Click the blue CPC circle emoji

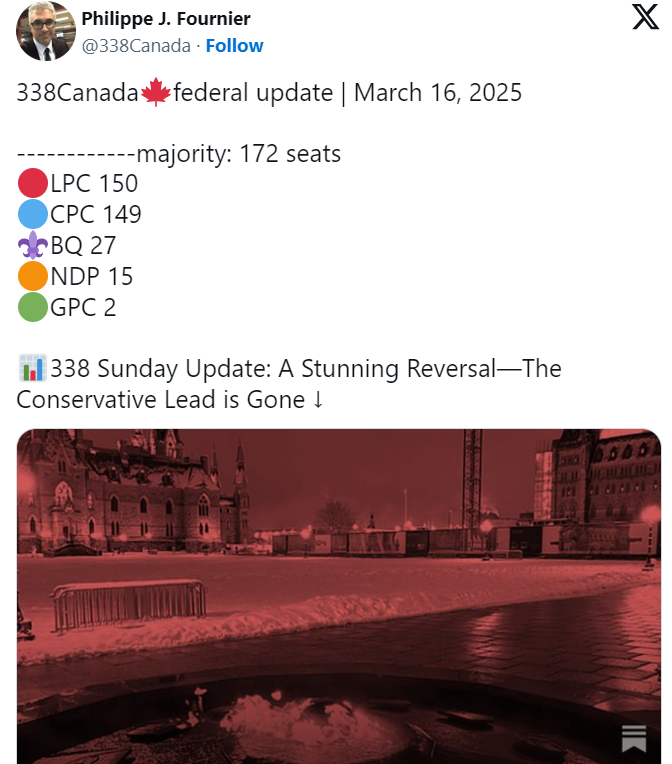pos(33,214)
